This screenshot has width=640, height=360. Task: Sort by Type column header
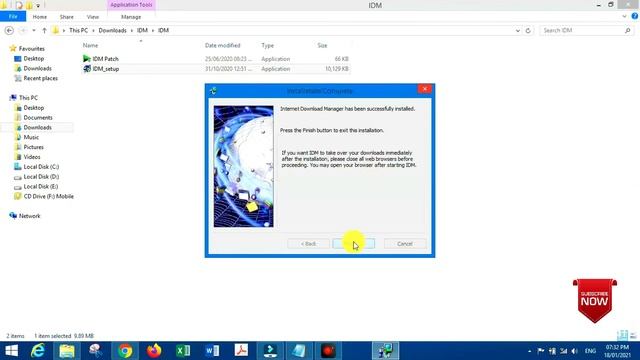[x=267, y=45]
